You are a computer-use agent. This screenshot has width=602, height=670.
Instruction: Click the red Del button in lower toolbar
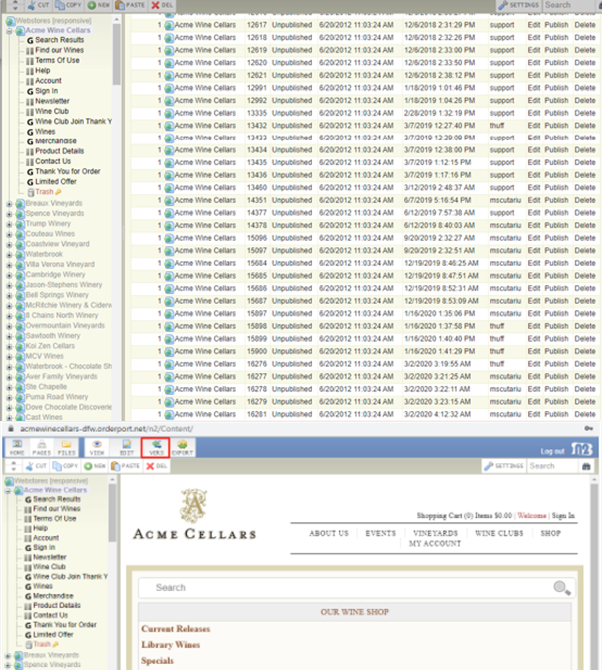[x=156, y=466]
